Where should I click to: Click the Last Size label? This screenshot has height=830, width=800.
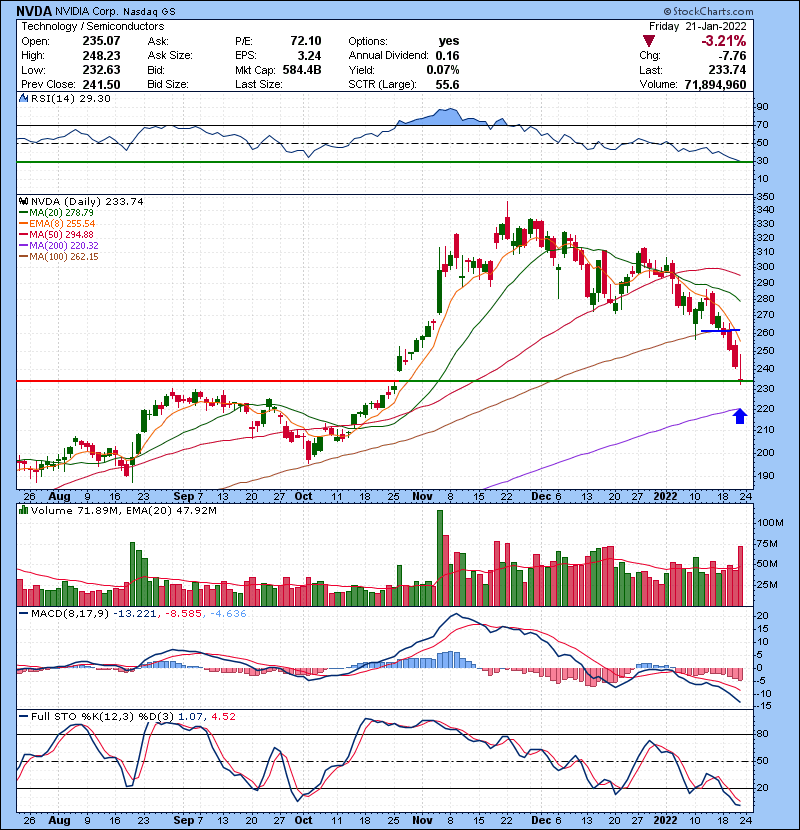click(x=258, y=84)
